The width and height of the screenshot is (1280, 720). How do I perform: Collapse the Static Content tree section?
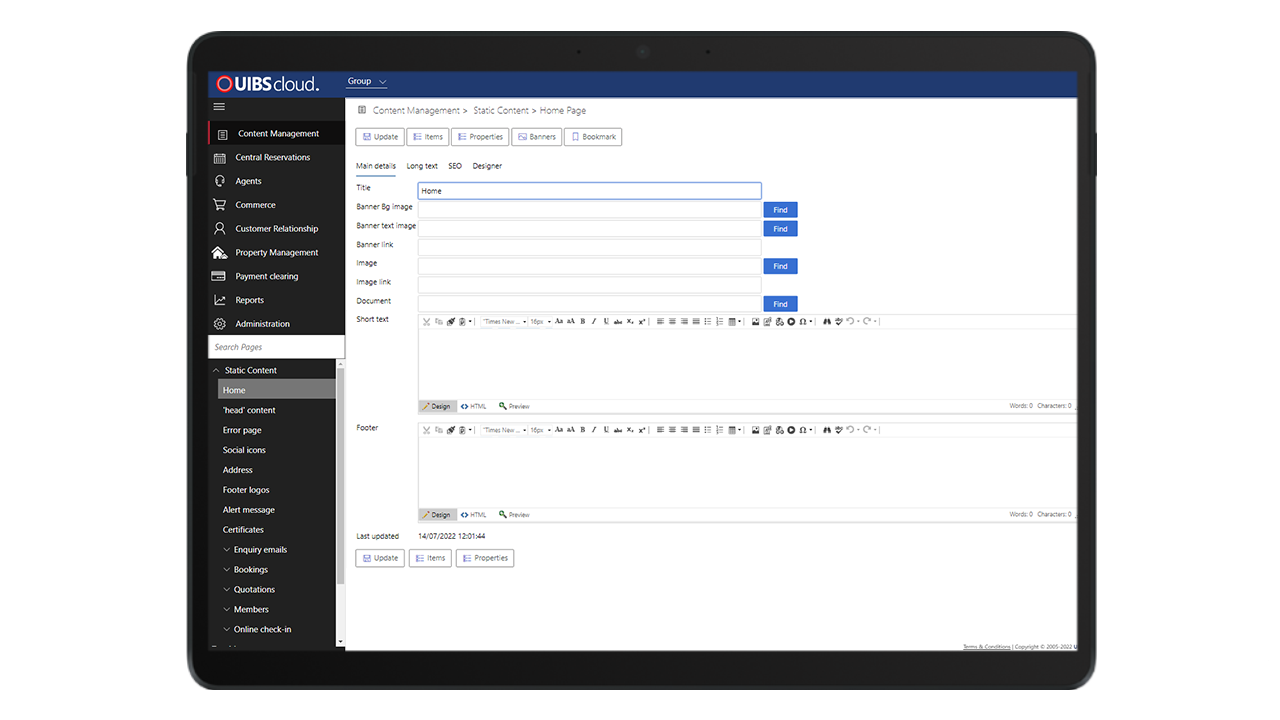(216, 370)
